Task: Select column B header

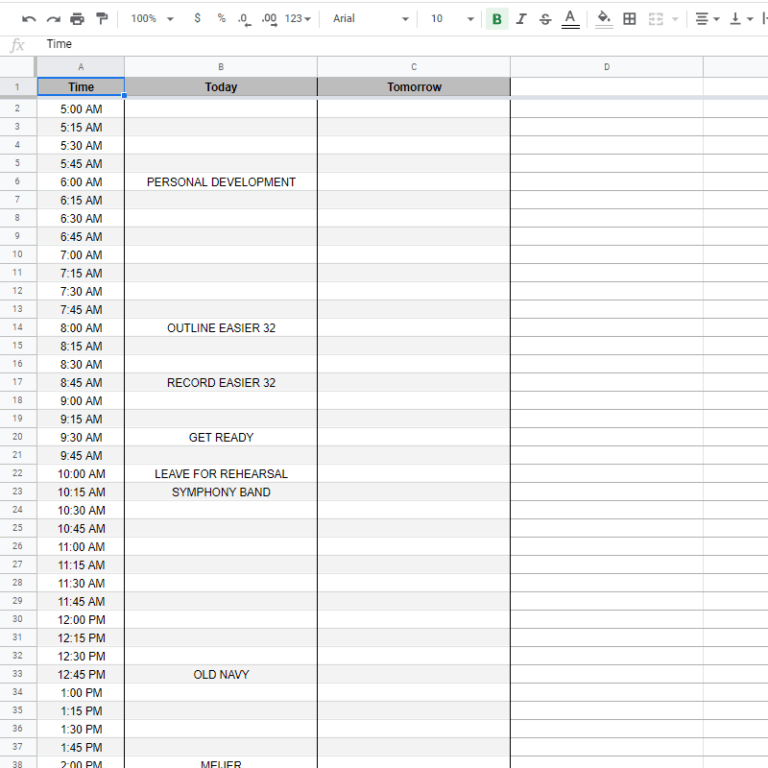Action: [x=221, y=67]
